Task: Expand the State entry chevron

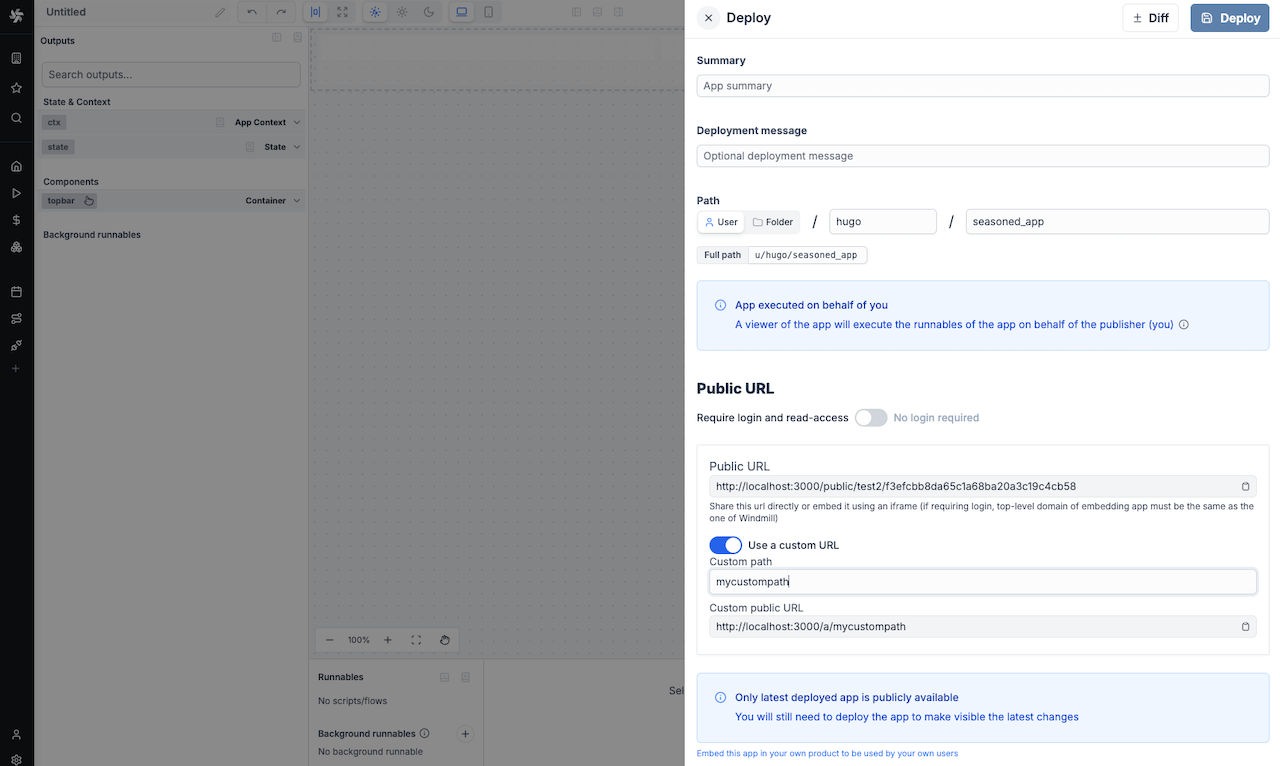Action: pos(297,147)
